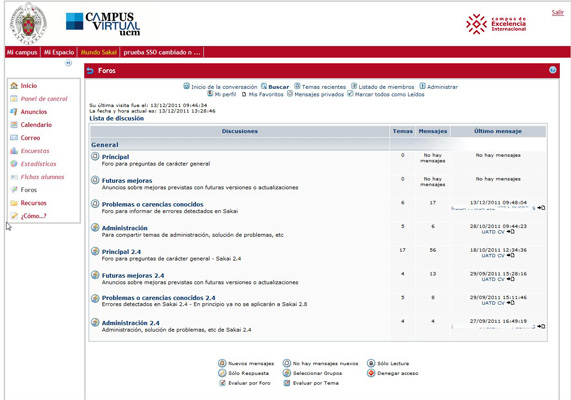This screenshot has height=400, width=571.
Task: Click the blue return arrow beside Foros
Action: 90,71
